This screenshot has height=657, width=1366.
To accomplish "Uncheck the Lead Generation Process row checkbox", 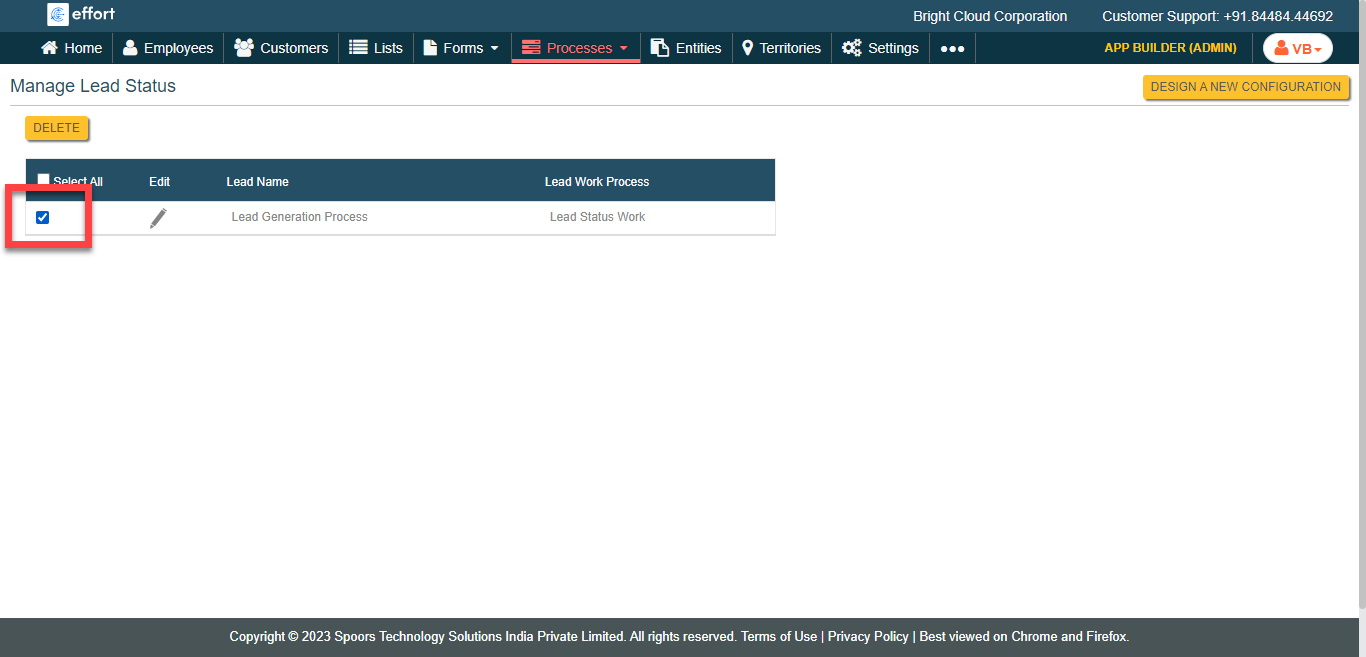I will (43, 217).
